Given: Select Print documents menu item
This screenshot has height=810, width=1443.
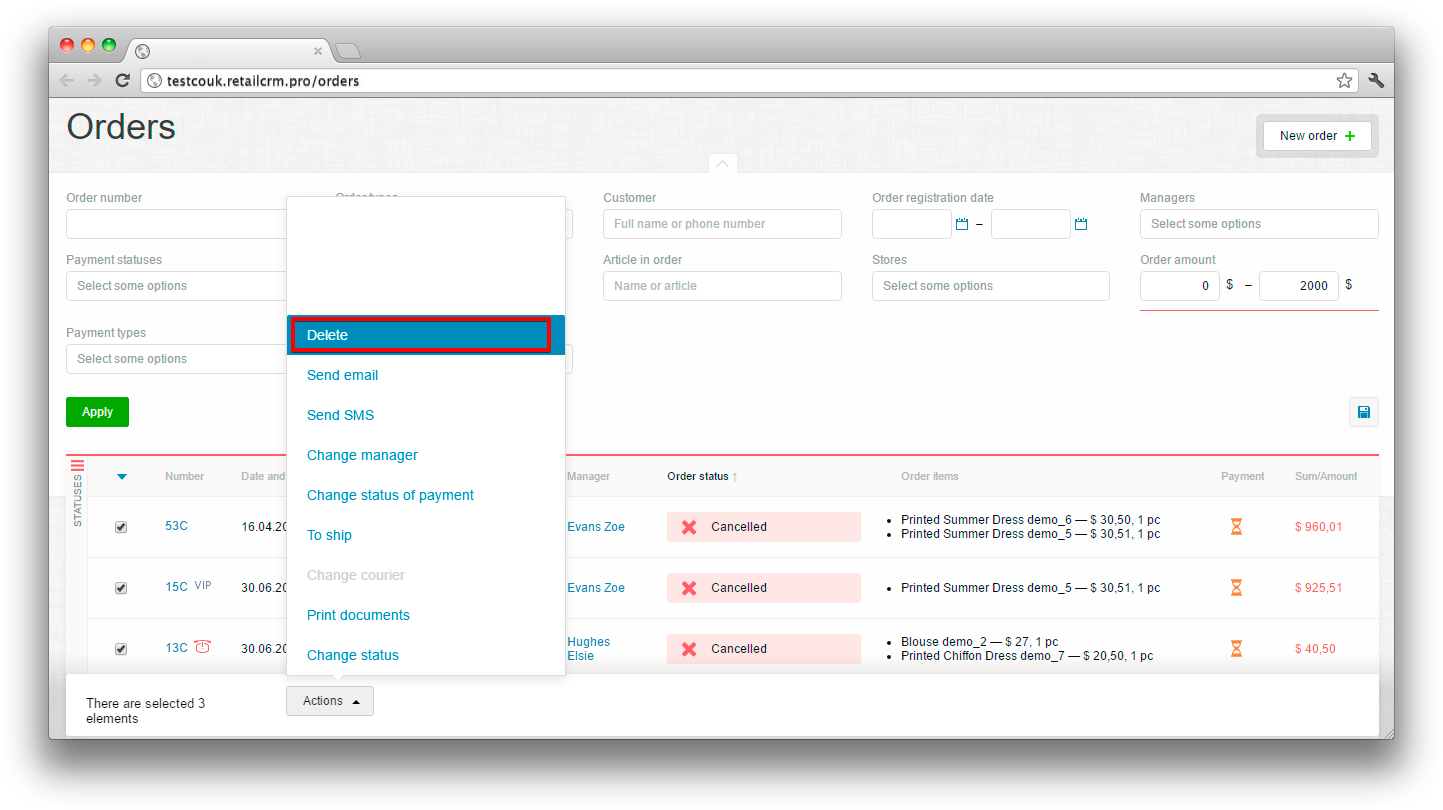Looking at the screenshot, I should pyautogui.click(x=426, y=615).
